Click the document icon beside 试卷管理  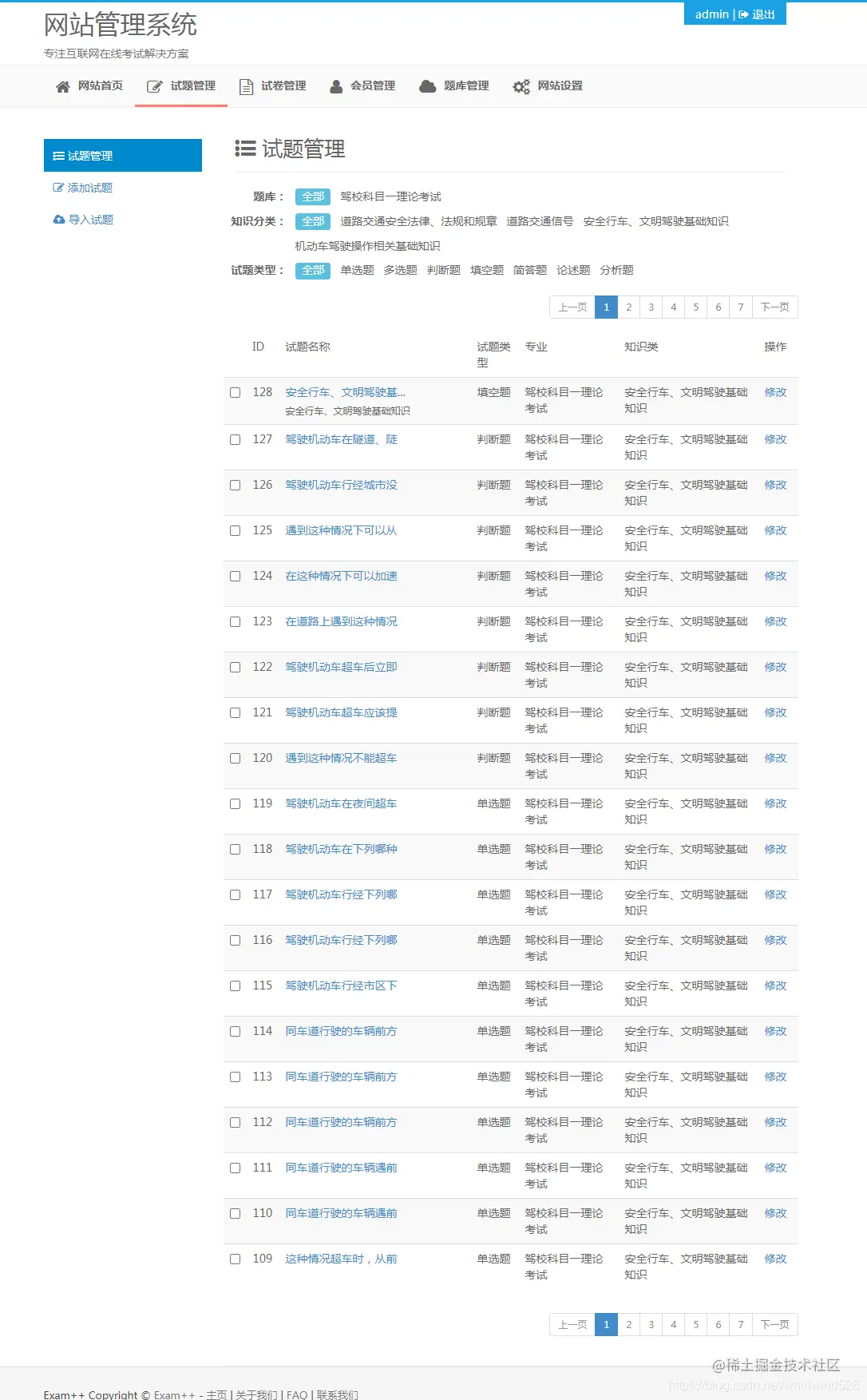click(247, 87)
